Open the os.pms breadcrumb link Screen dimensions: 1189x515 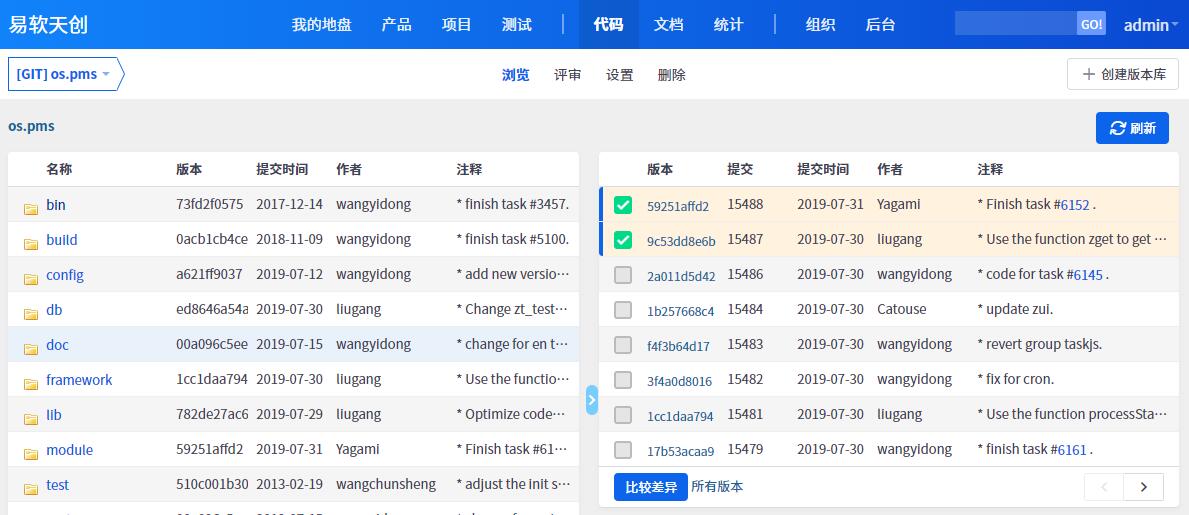[31, 126]
